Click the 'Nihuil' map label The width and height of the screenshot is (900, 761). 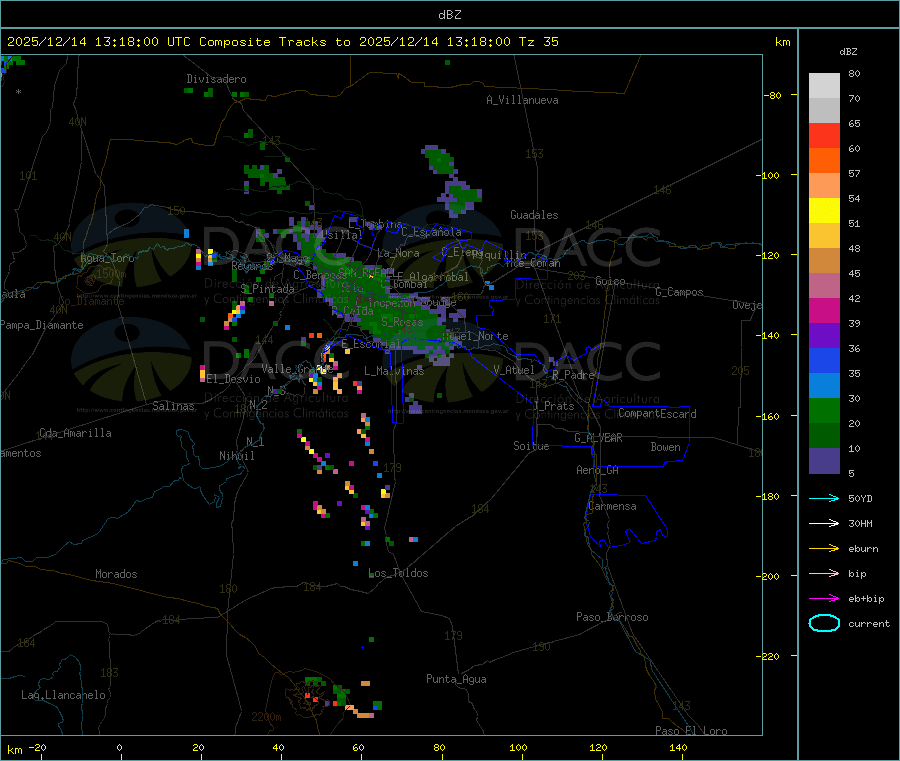coord(236,456)
